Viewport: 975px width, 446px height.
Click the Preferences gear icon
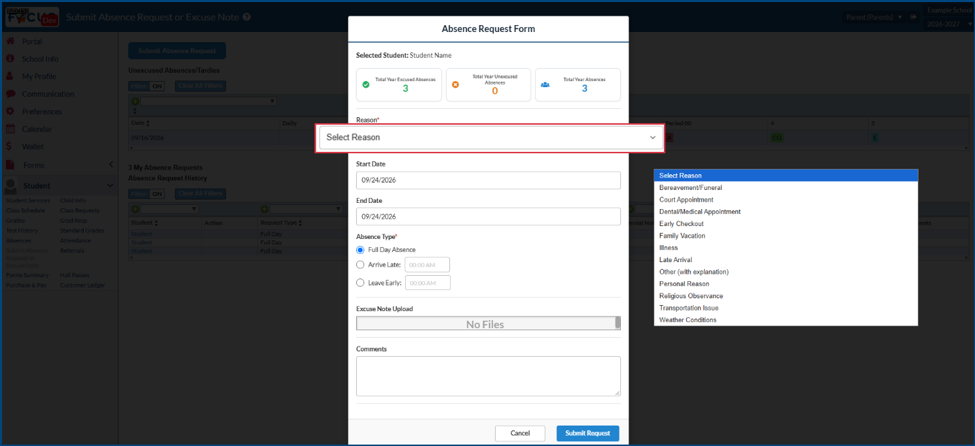pyautogui.click(x=9, y=111)
